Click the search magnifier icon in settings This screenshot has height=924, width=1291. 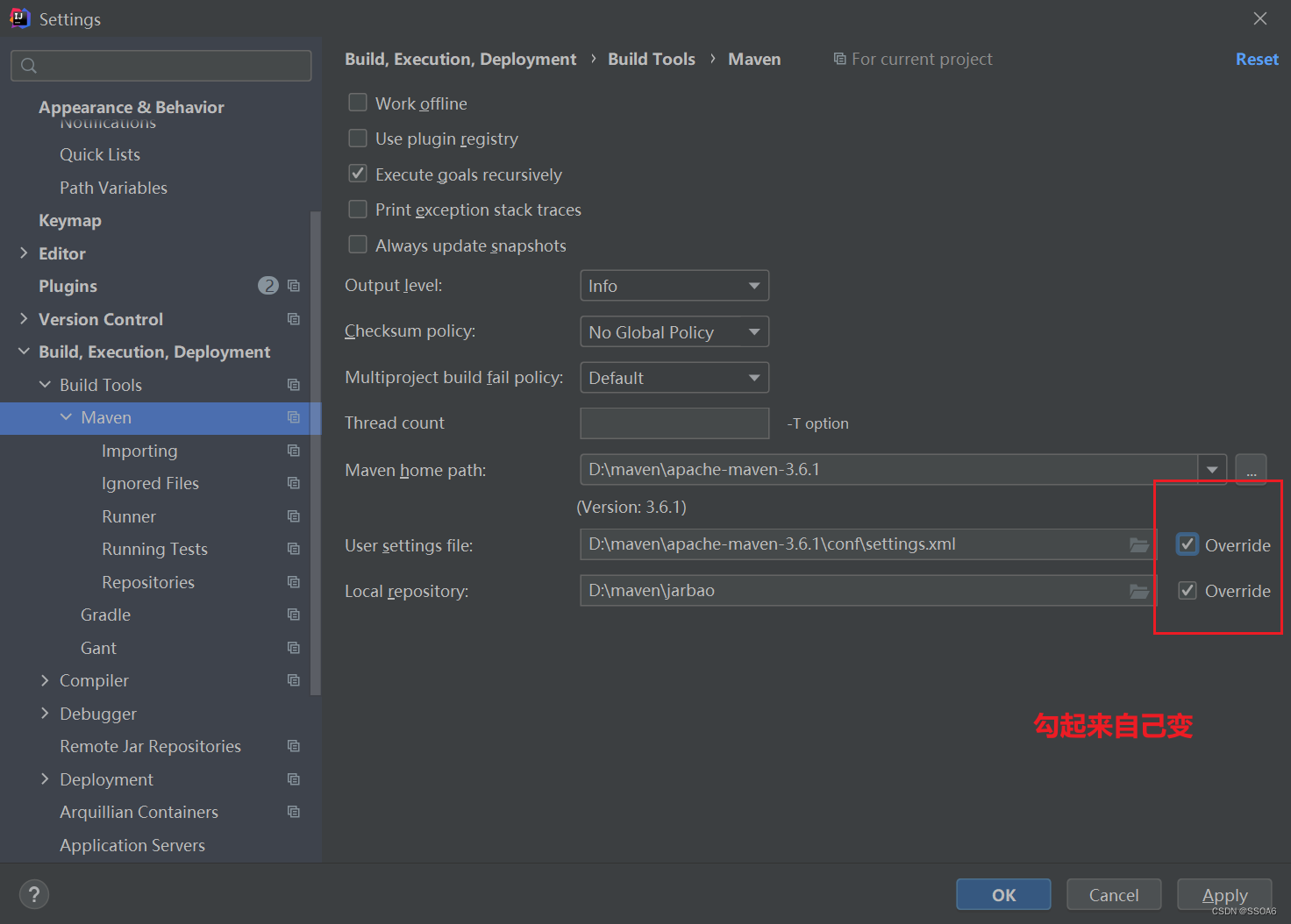point(29,66)
